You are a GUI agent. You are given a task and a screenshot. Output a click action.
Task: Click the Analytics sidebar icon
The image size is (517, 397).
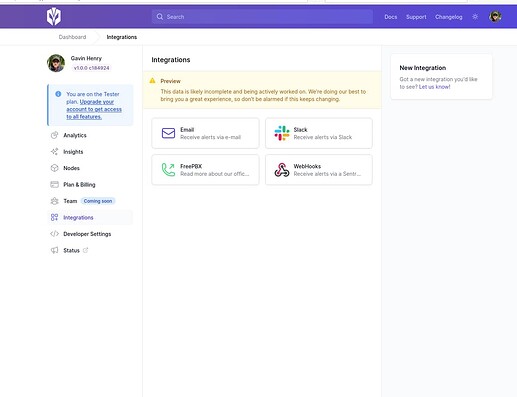(54, 135)
